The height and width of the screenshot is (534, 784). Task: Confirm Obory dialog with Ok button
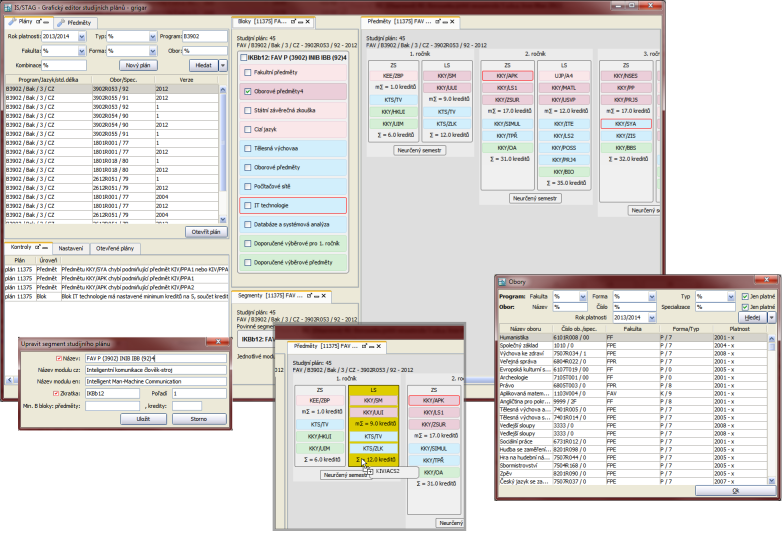(x=736, y=491)
